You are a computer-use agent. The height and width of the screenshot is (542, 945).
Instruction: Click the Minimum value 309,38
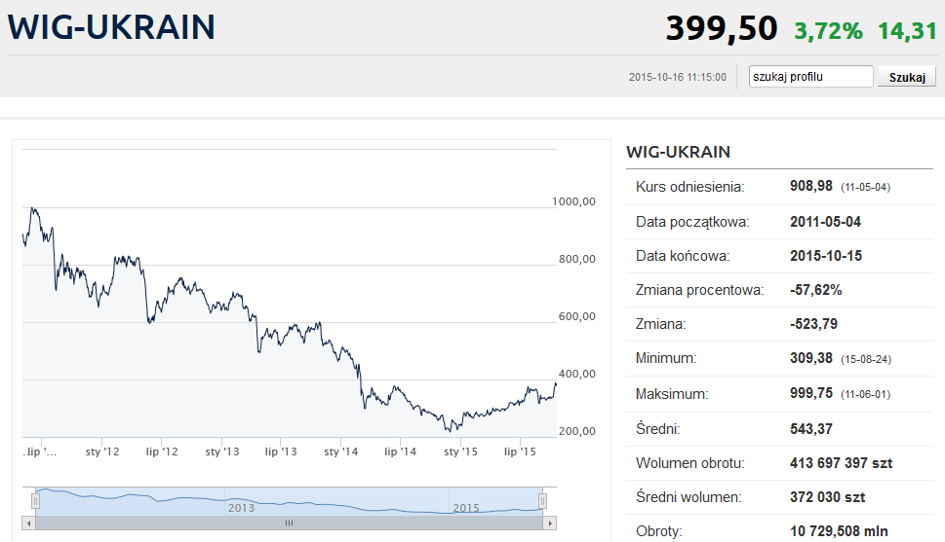(813, 358)
